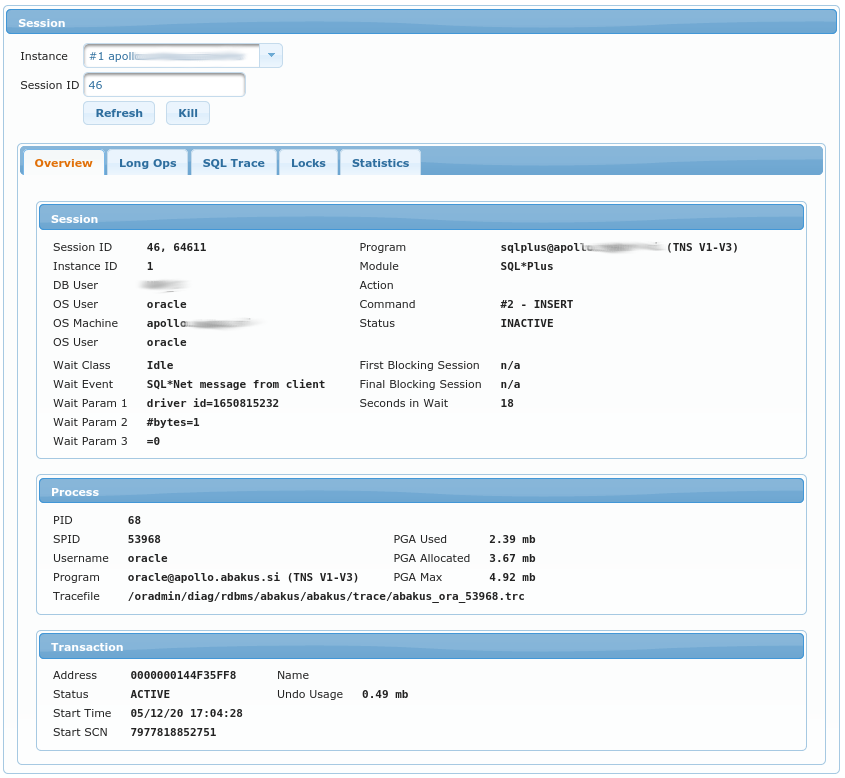Select Process Program oracle@apollo.abakus.si value
Screen dimensions: 845x778
coord(243,578)
